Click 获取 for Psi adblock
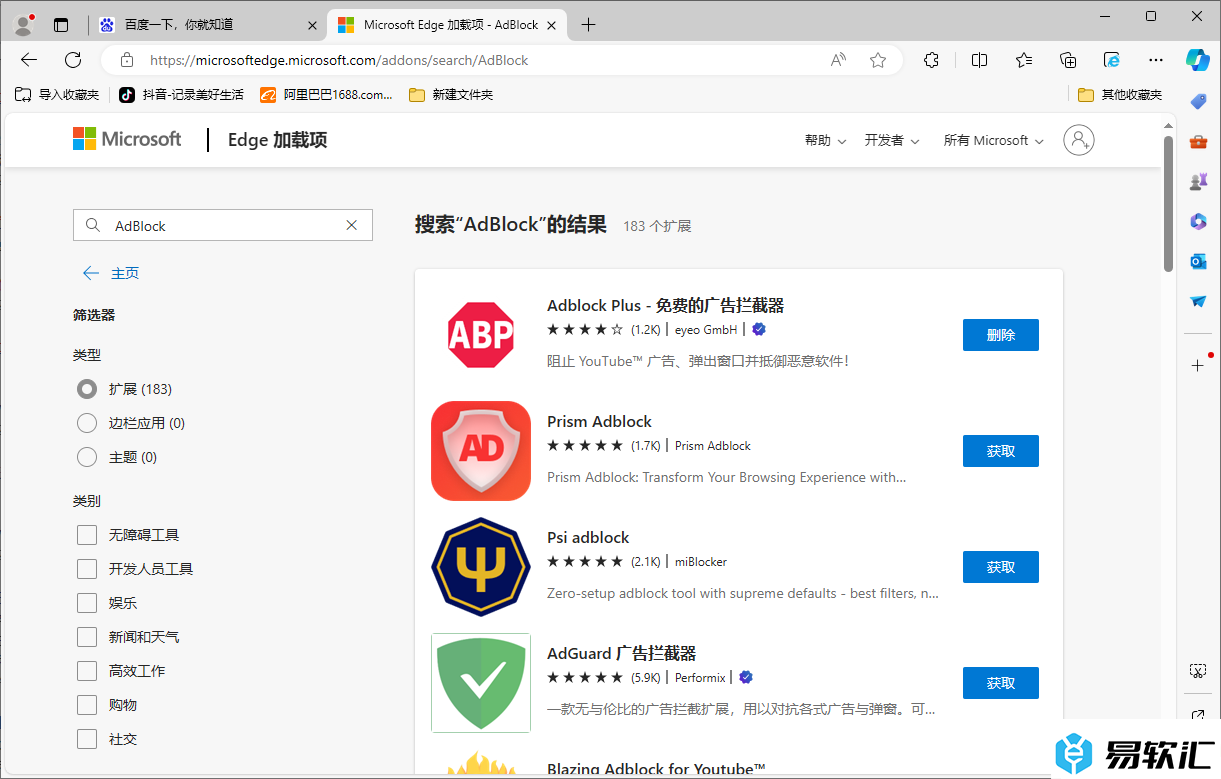The image size is (1221, 779). click(1001, 567)
